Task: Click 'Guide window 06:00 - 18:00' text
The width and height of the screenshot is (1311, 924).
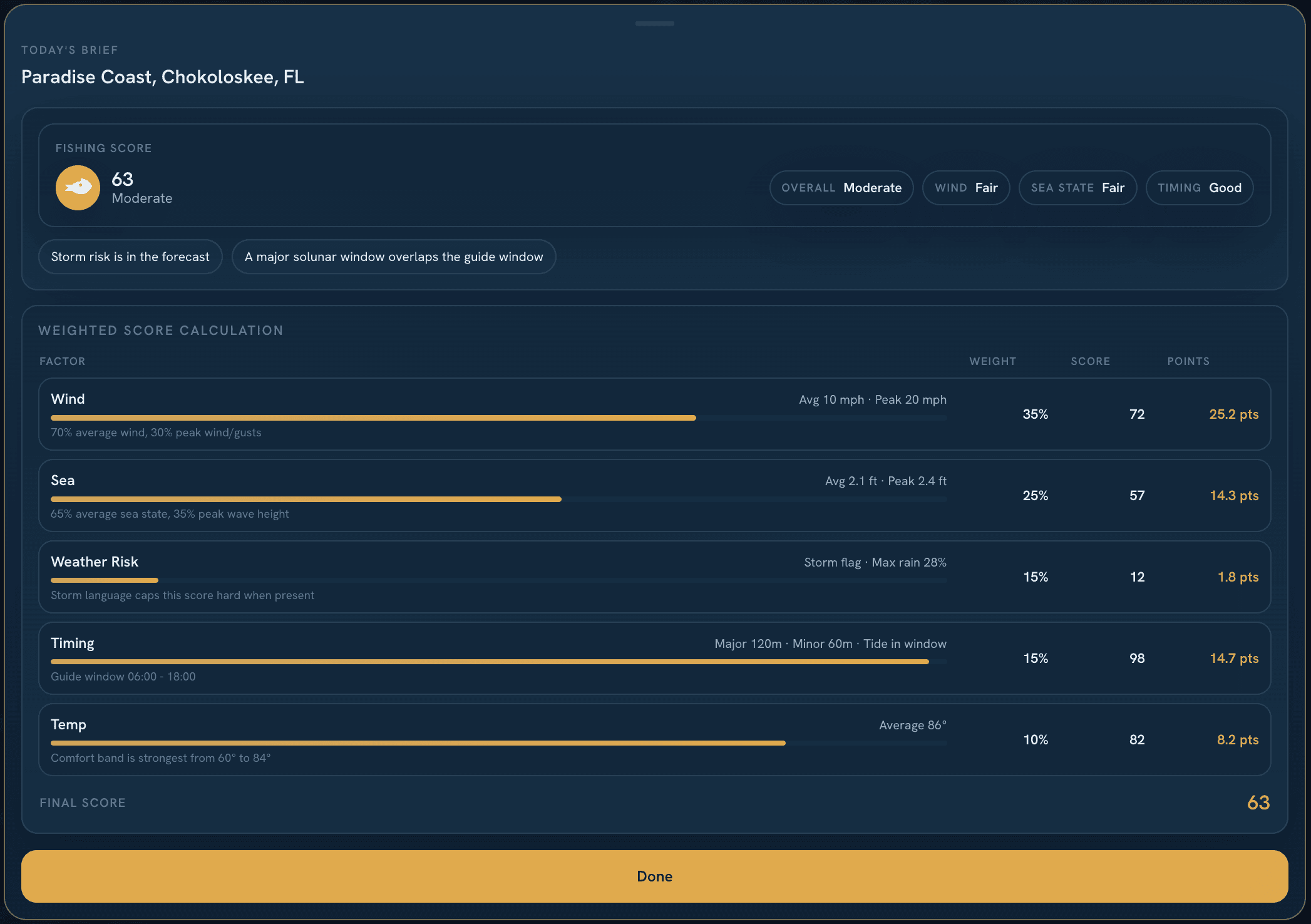Action: click(123, 676)
